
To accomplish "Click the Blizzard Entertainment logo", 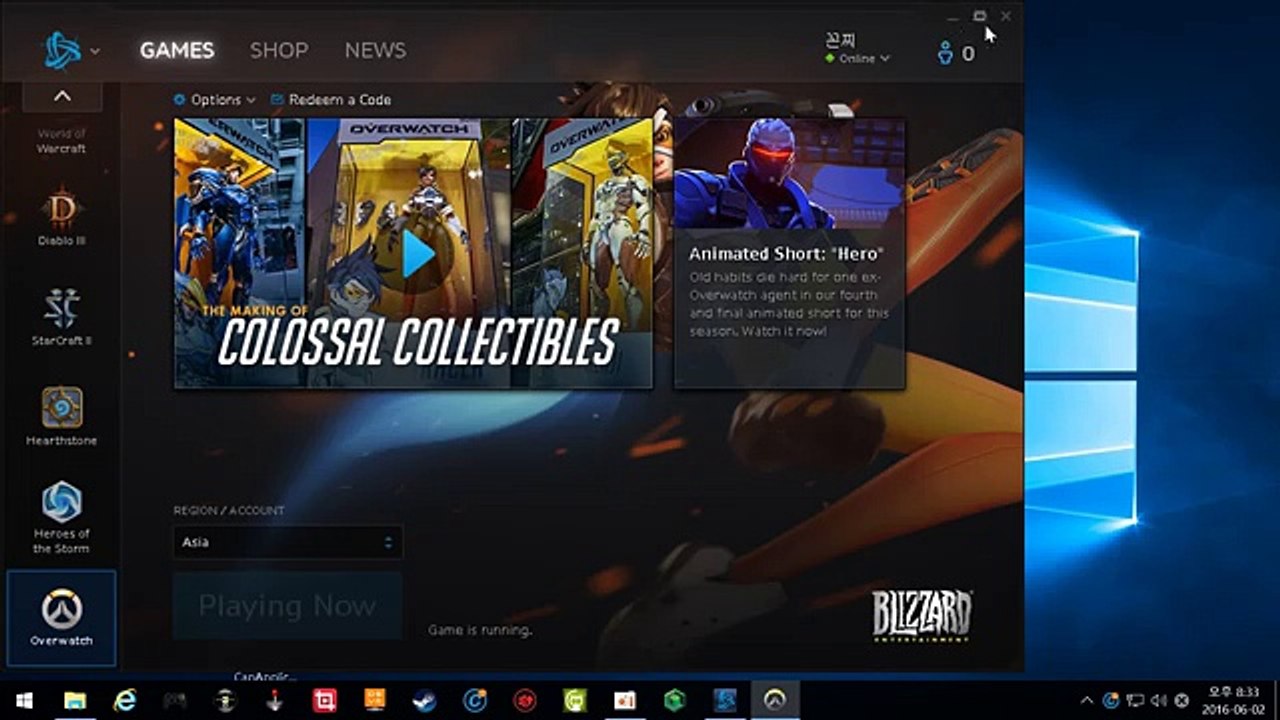I will pyautogui.click(x=921, y=615).
